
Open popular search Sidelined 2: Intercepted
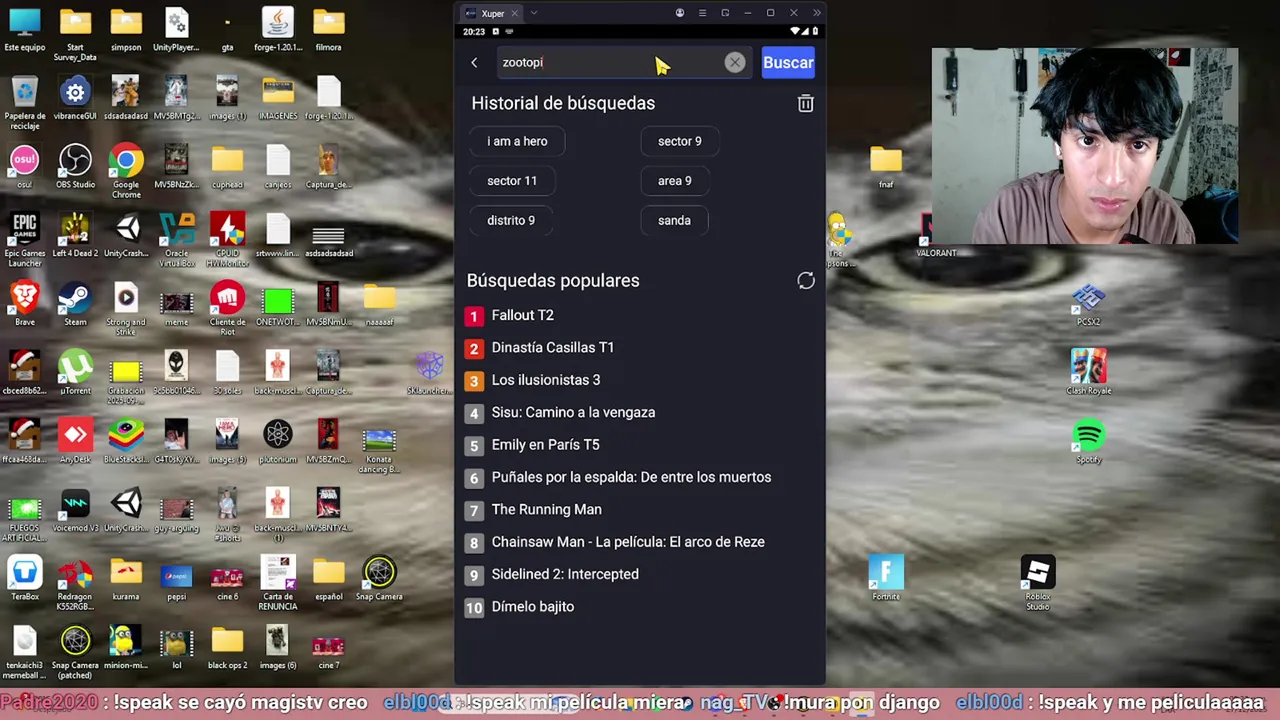[x=565, y=574]
